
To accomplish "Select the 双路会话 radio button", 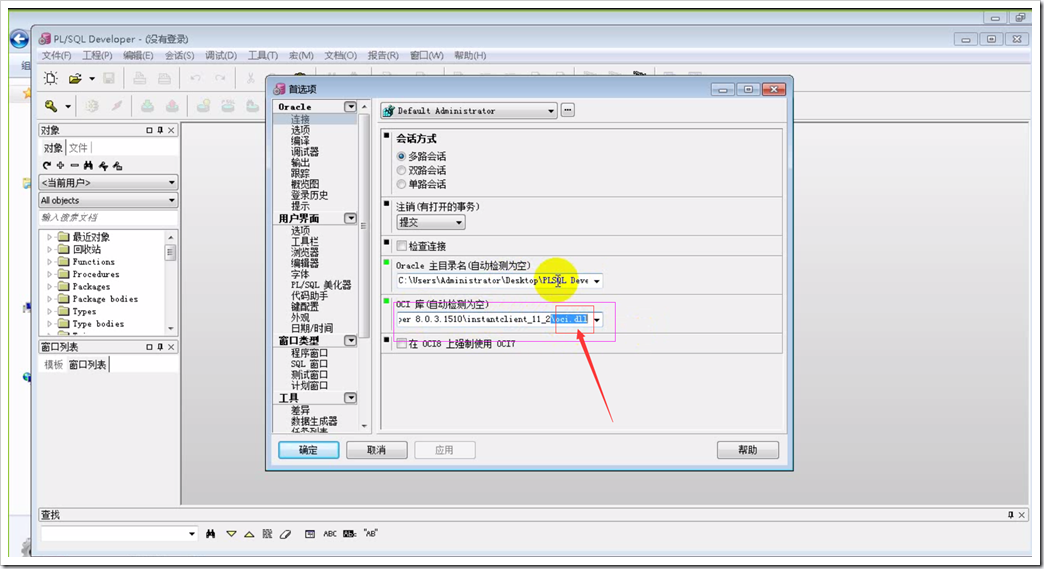I will (401, 170).
